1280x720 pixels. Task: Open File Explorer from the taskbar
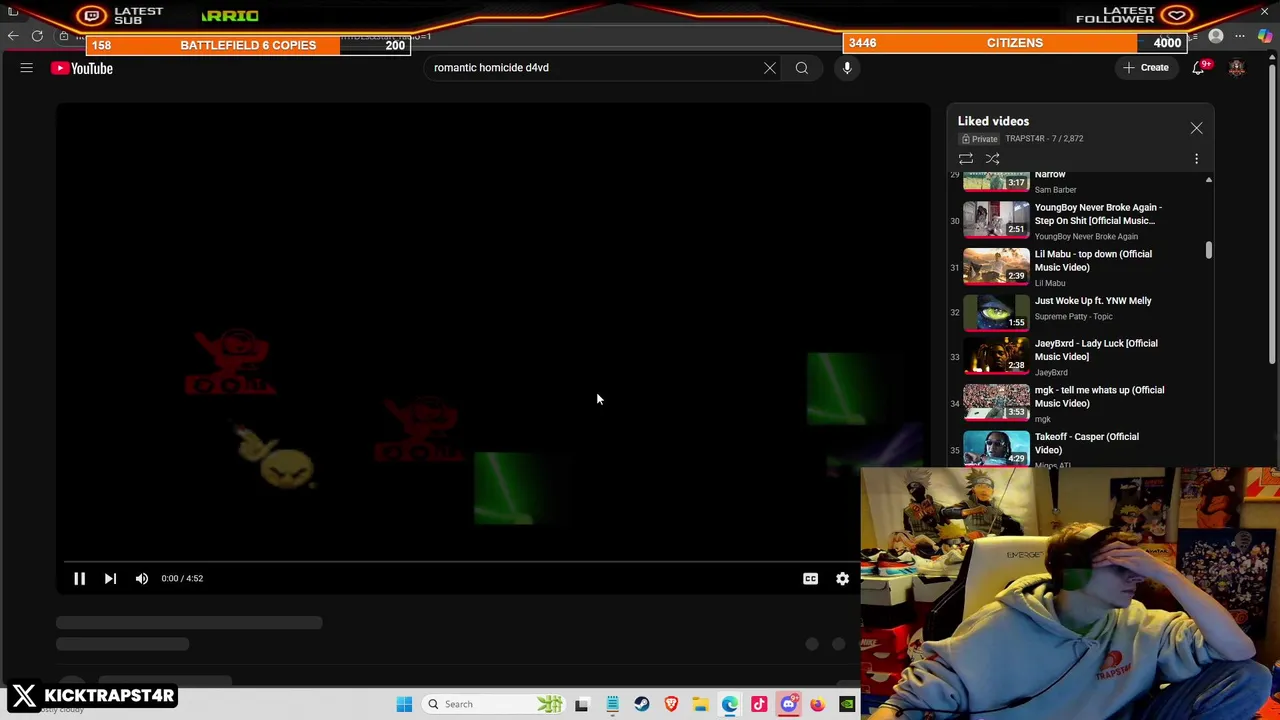[700, 704]
